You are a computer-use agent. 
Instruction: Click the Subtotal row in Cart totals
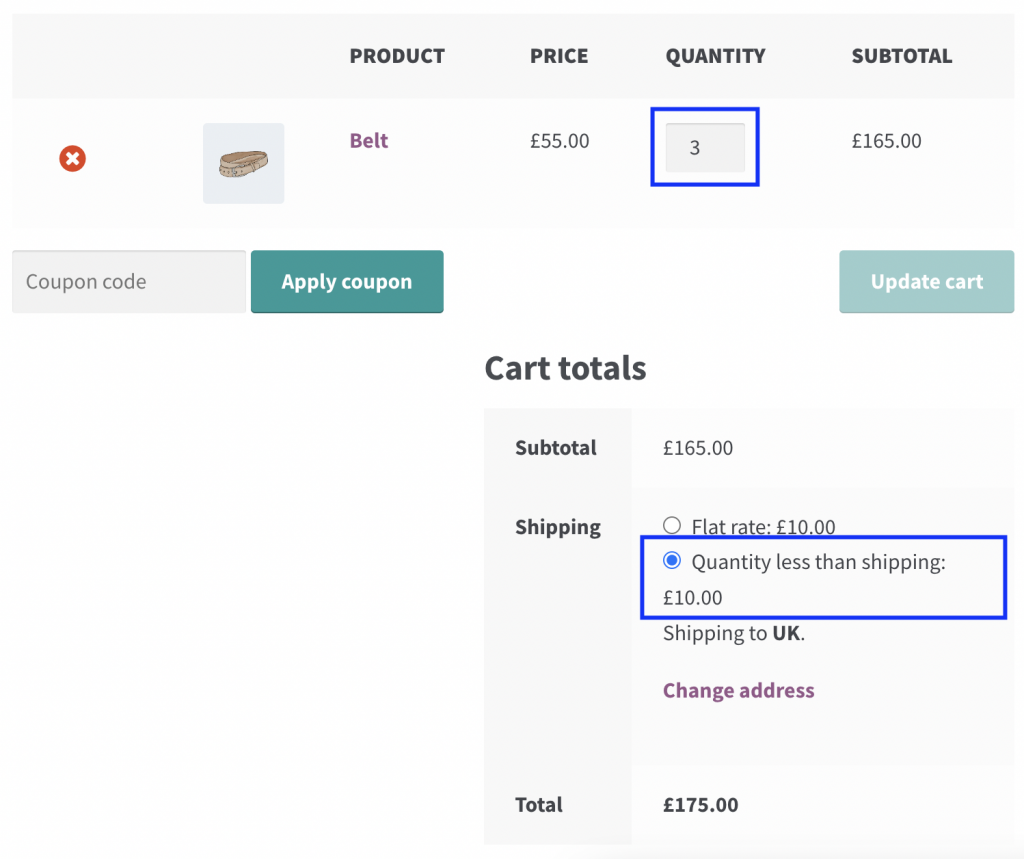point(556,448)
